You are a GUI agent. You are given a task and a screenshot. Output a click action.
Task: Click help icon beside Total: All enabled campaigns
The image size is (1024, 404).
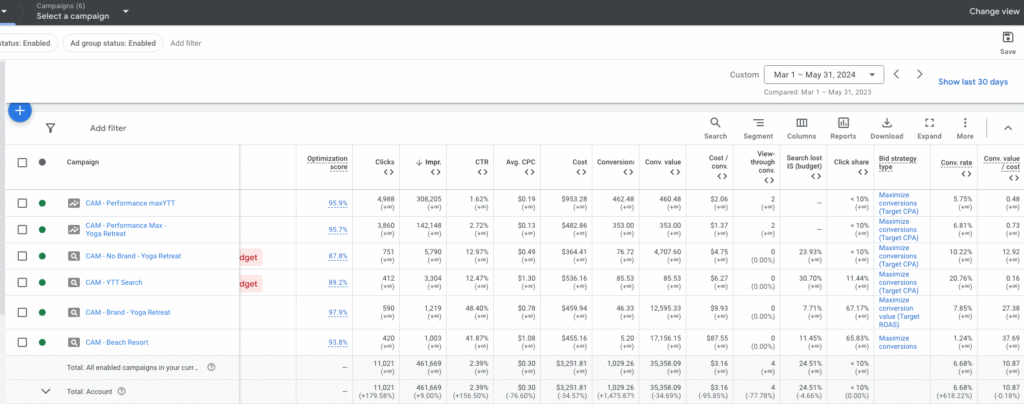211,367
